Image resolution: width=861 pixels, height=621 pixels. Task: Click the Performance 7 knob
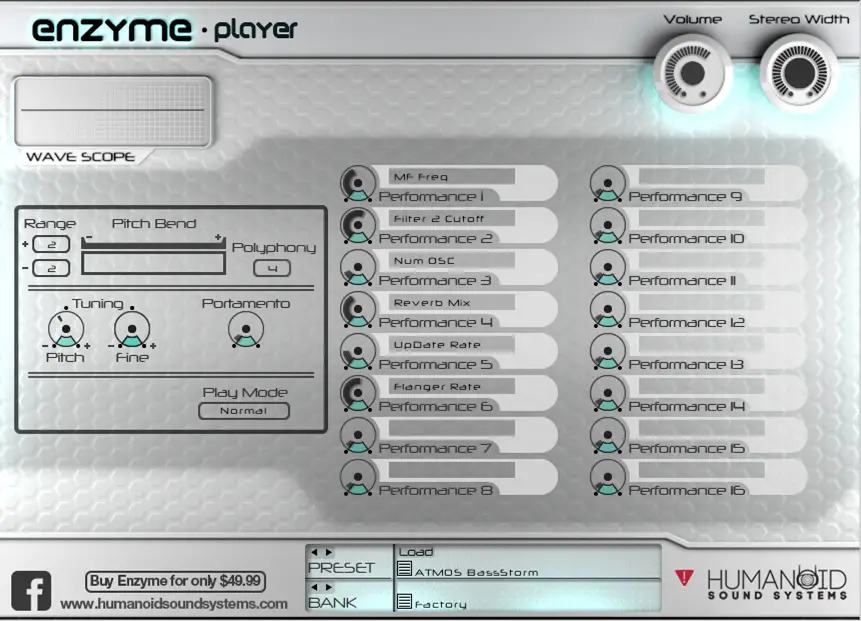pos(358,435)
